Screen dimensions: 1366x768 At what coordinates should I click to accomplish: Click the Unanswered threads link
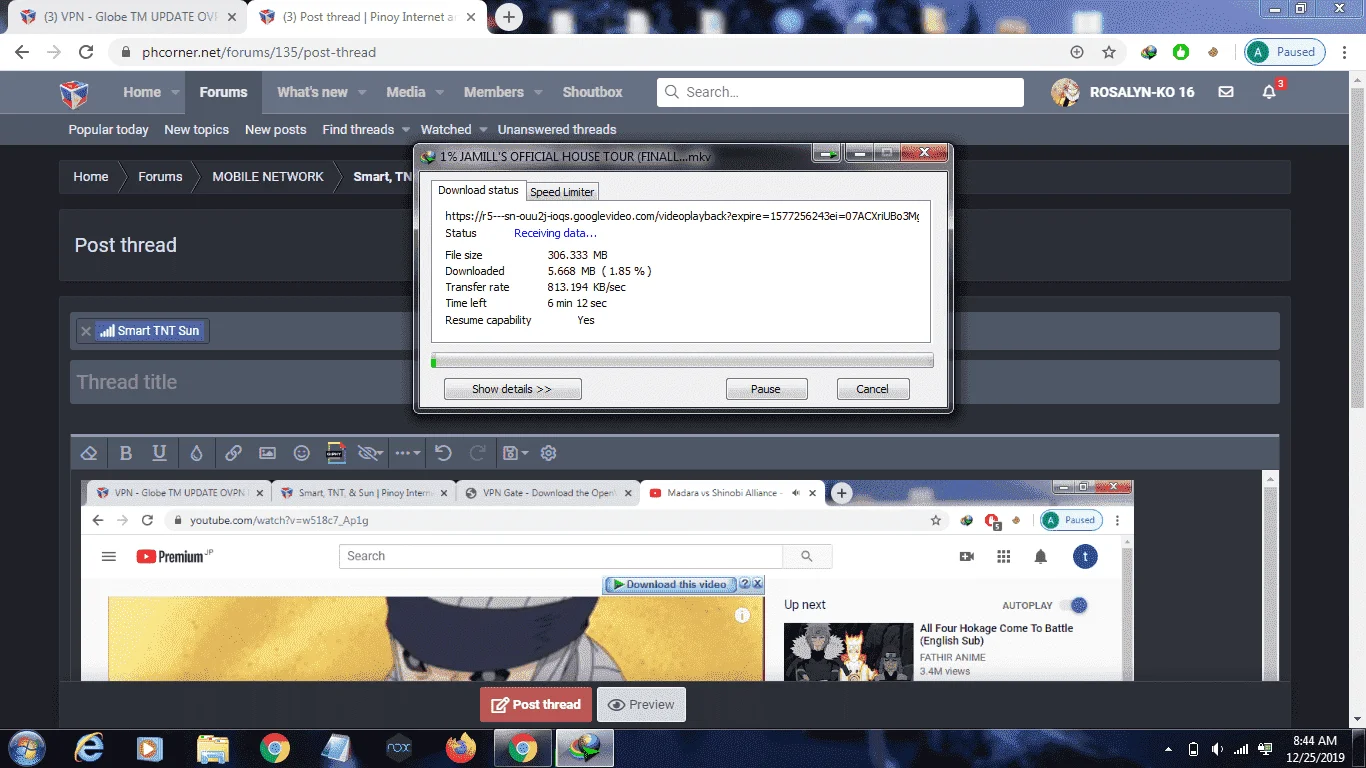(557, 130)
